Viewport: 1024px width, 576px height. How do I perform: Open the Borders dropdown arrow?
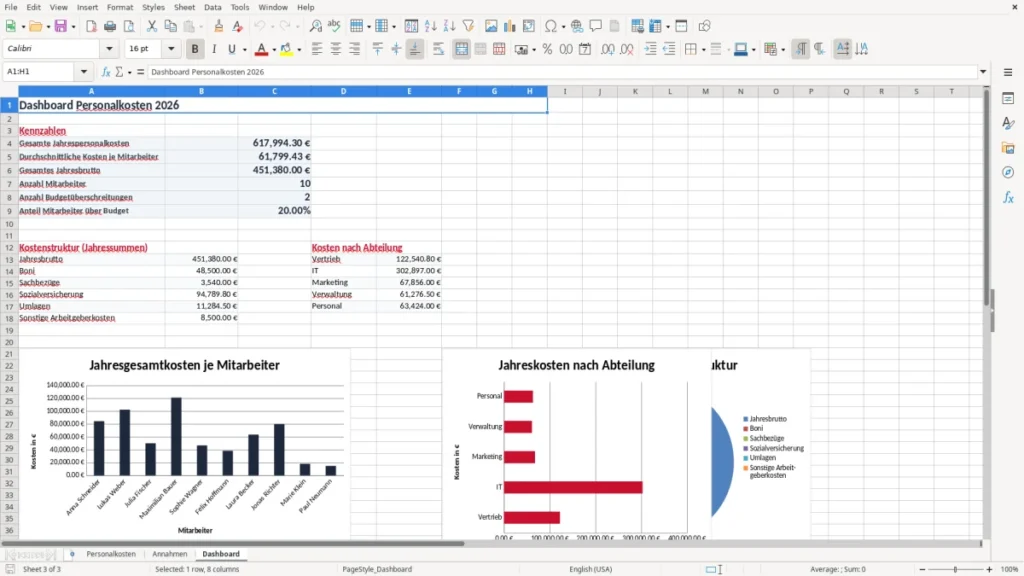point(703,50)
